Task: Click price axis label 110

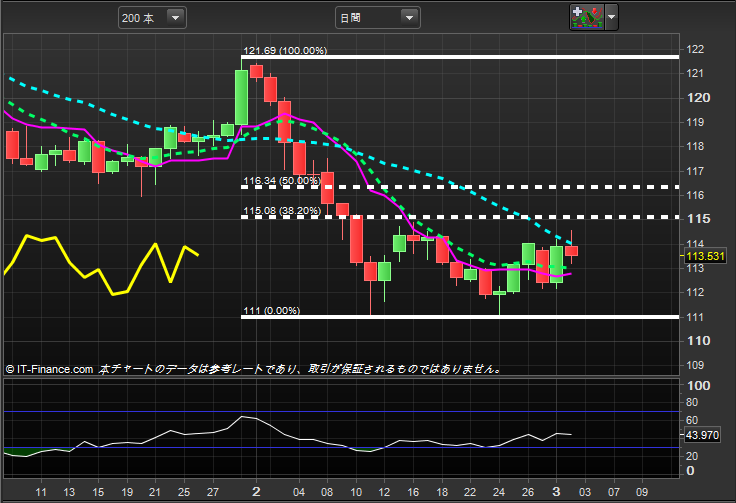Action: click(698, 341)
